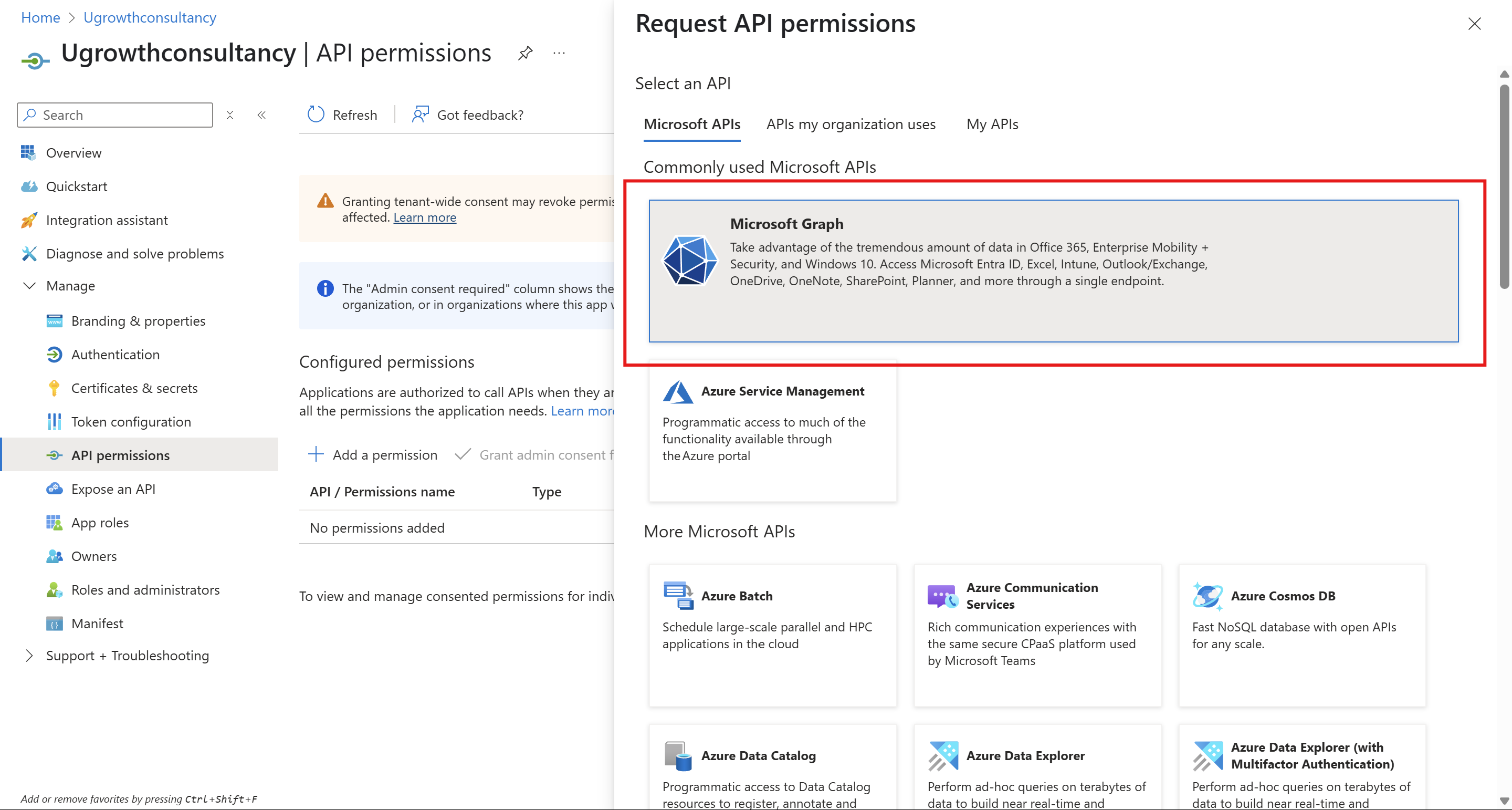
Task: Pin the API permissions page
Action: [525, 53]
